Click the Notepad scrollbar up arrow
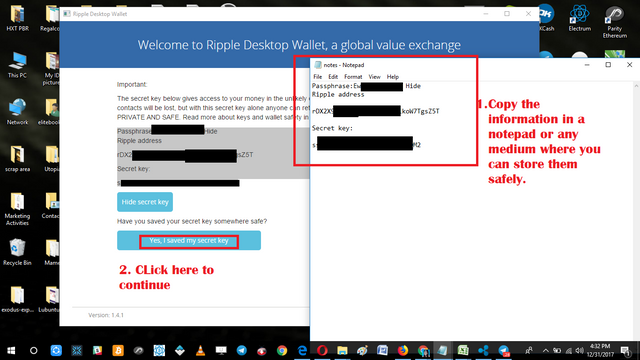This screenshot has width=640, height=360. click(x=636, y=86)
